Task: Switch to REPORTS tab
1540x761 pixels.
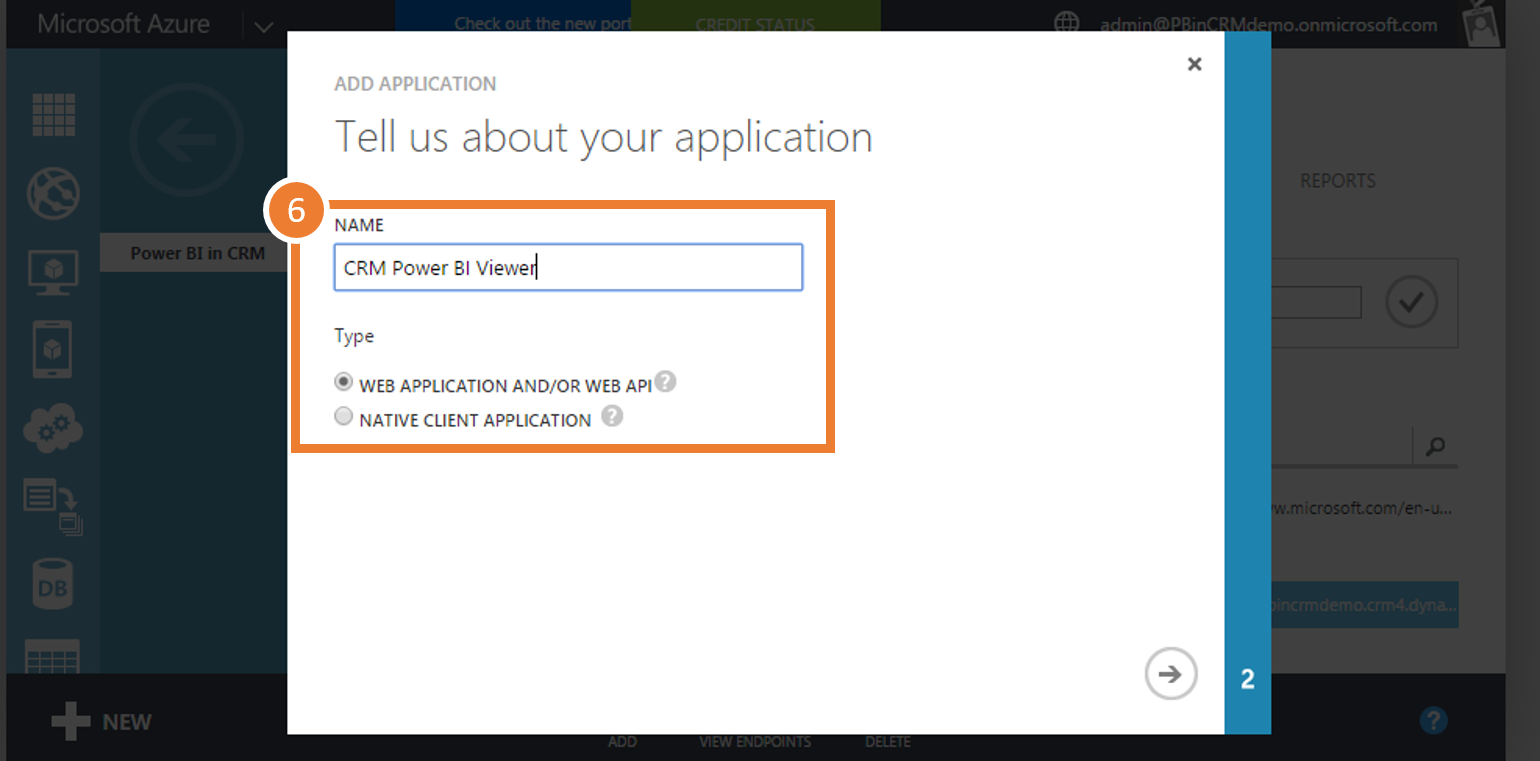Action: click(x=1338, y=181)
